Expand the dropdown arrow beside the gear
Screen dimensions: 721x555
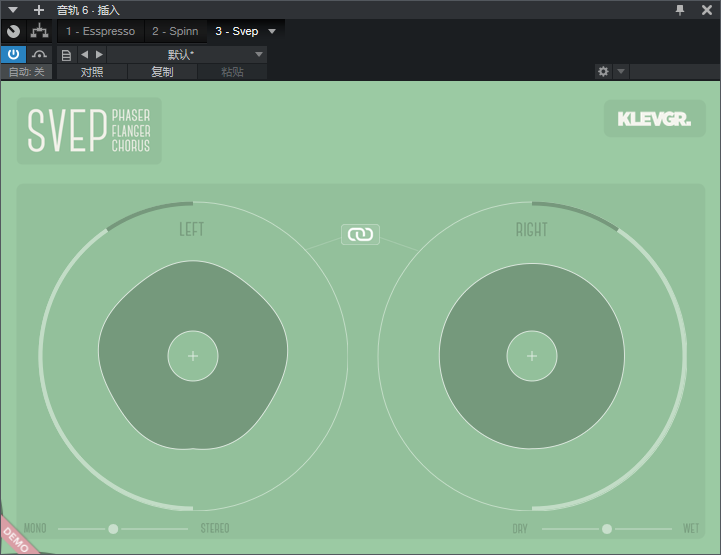pos(621,71)
